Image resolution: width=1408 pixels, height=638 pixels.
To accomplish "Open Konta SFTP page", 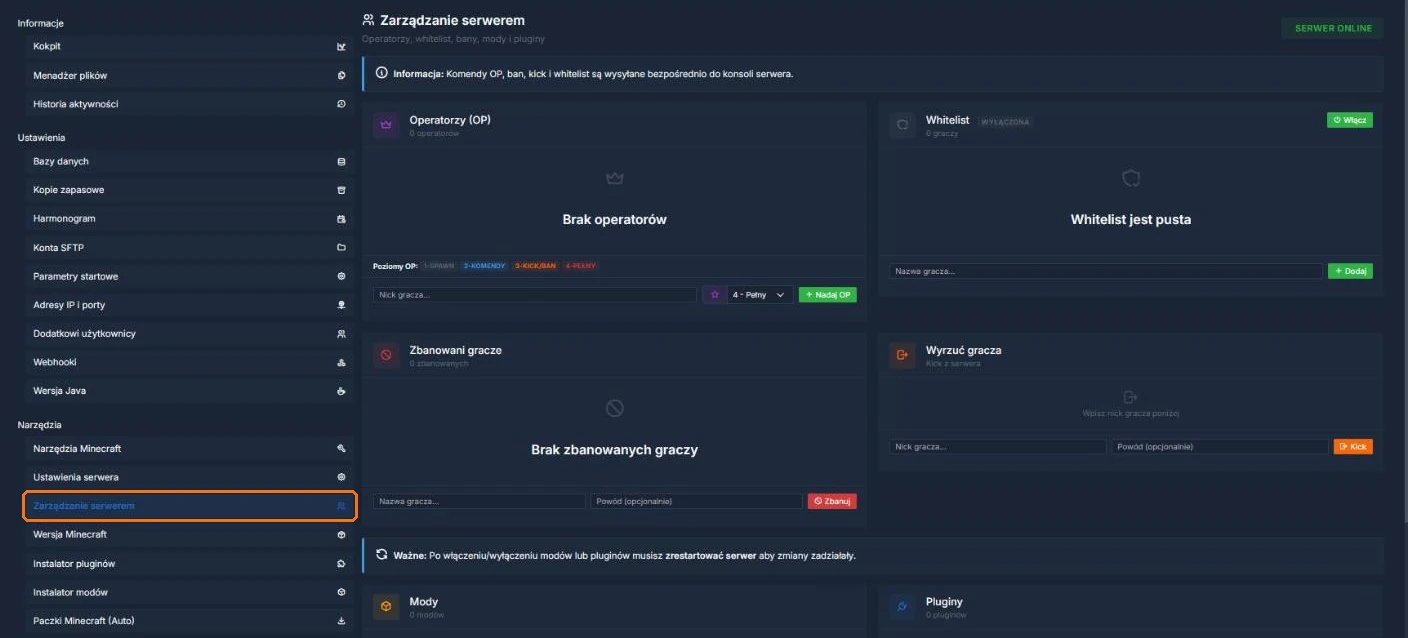I will coord(189,247).
